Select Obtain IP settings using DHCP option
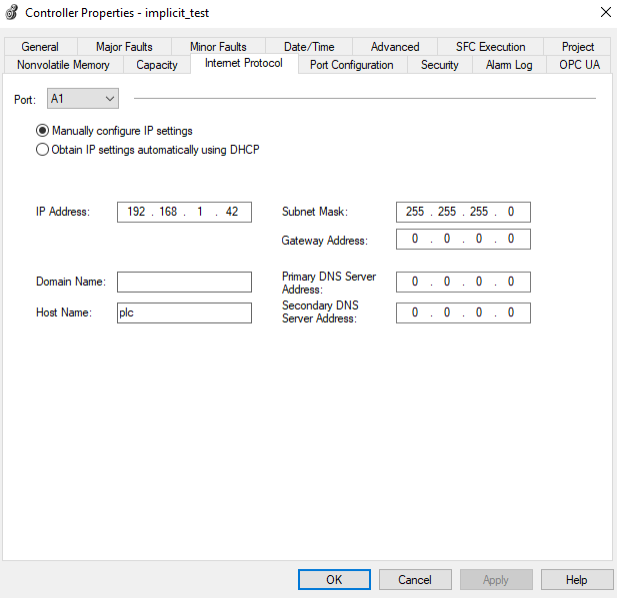The width and height of the screenshot is (617, 598). [43, 150]
